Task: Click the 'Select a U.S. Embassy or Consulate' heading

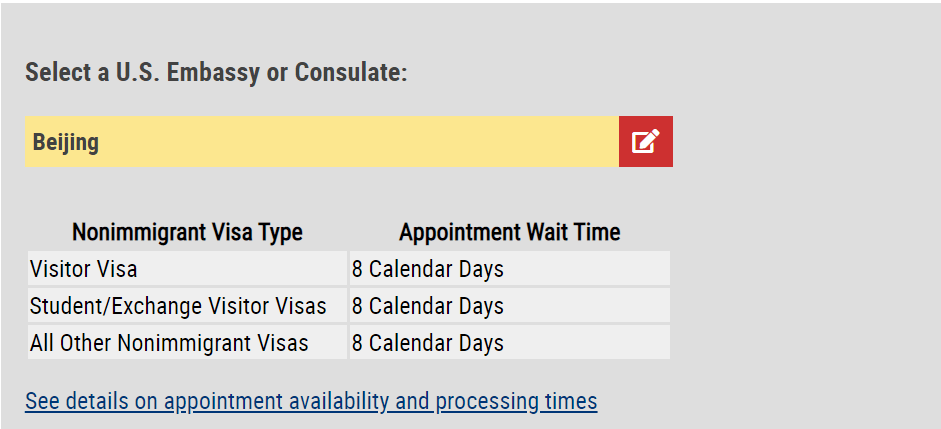Action: coord(216,73)
